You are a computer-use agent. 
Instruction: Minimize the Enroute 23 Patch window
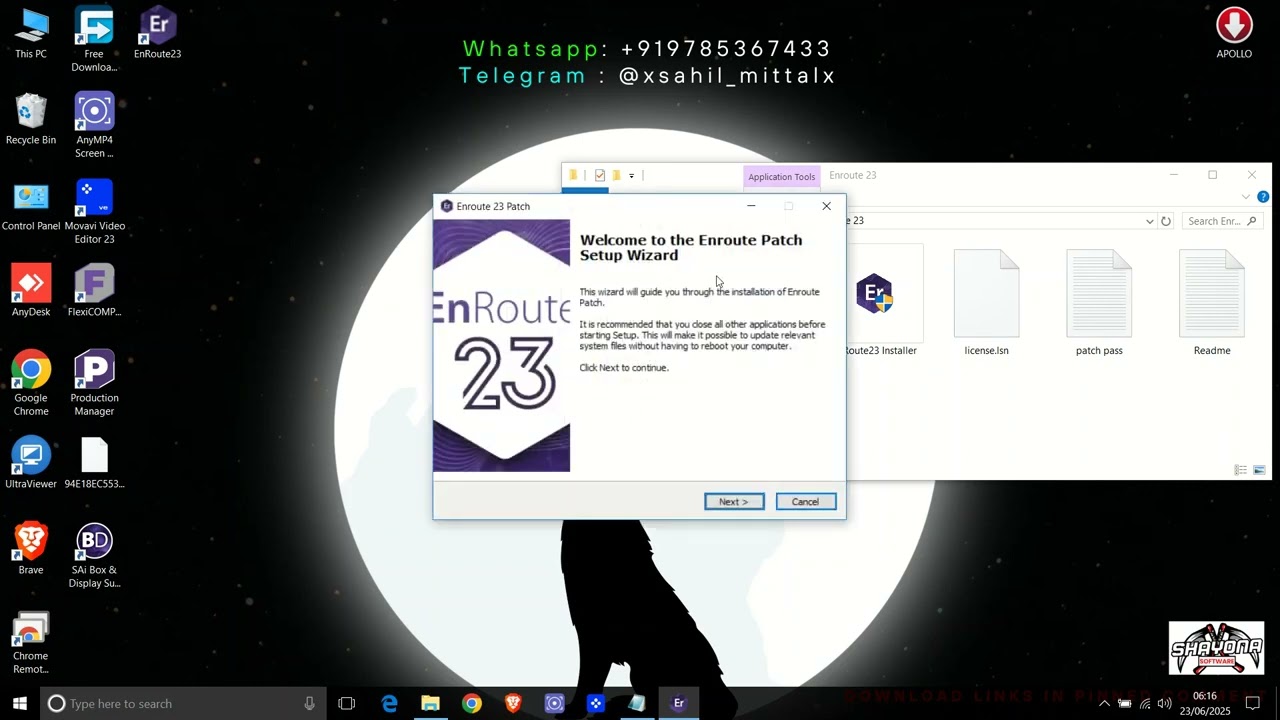751,206
